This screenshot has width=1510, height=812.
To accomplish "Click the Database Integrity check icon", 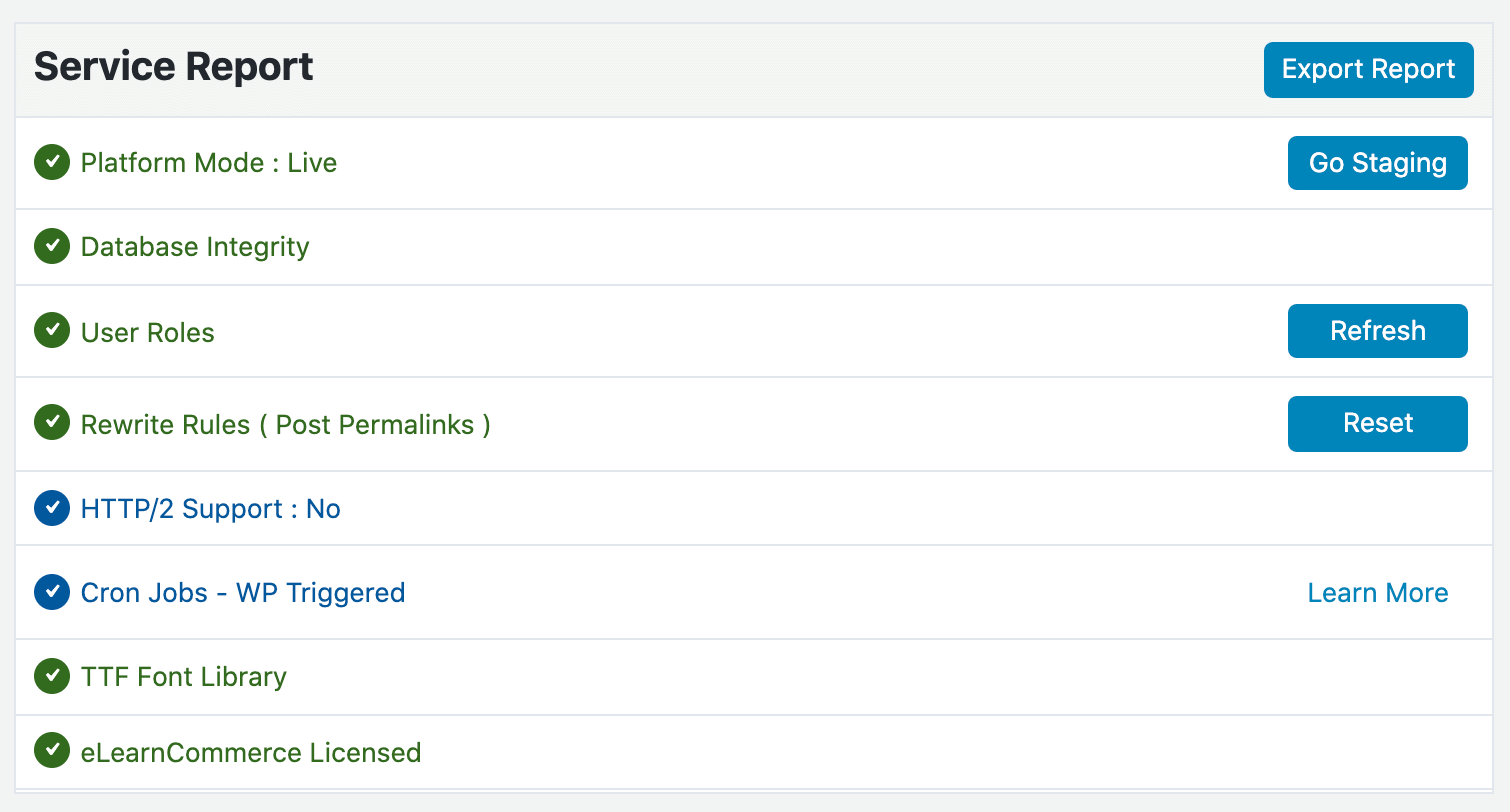I will [x=52, y=246].
